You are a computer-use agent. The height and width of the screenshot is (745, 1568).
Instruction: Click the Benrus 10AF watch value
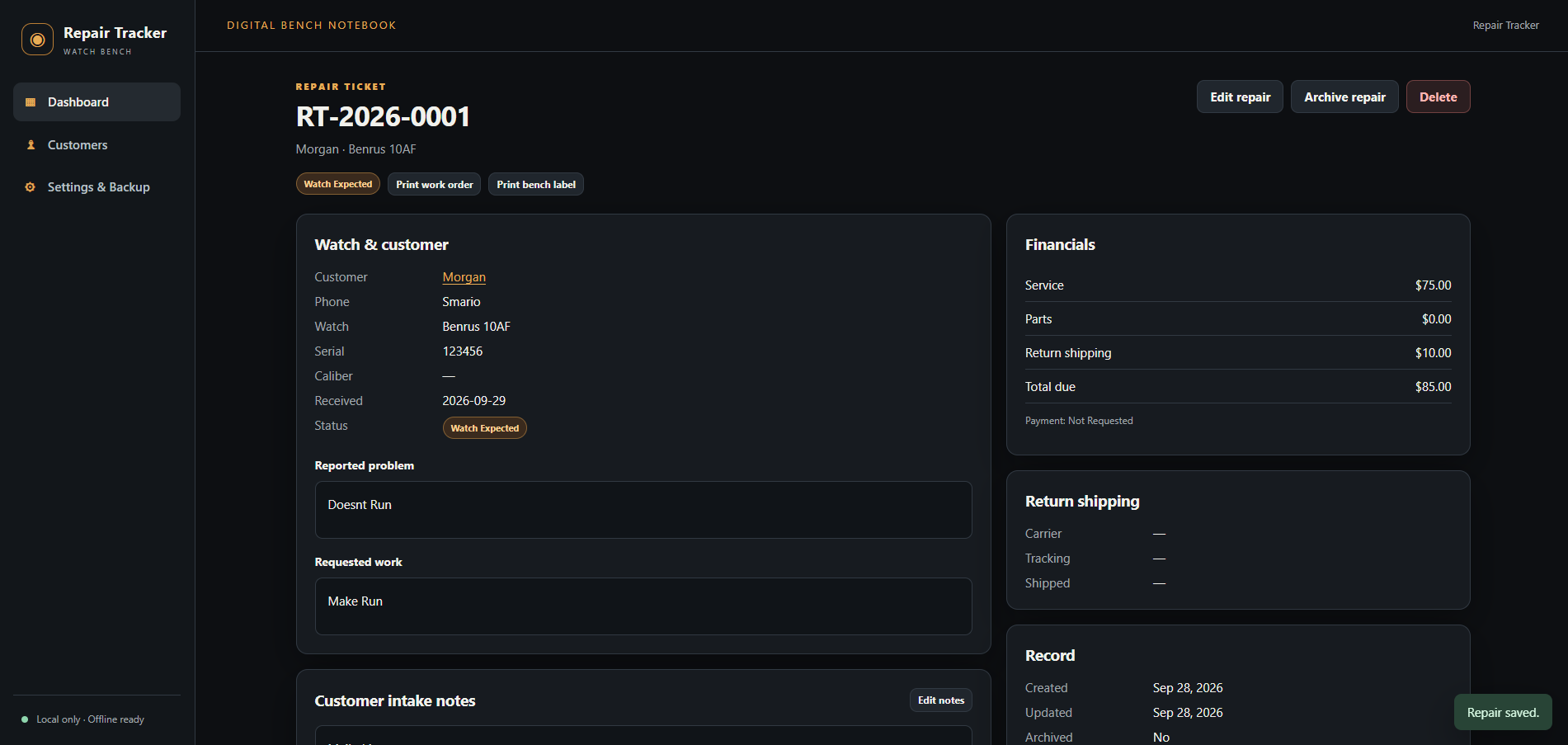coord(476,327)
